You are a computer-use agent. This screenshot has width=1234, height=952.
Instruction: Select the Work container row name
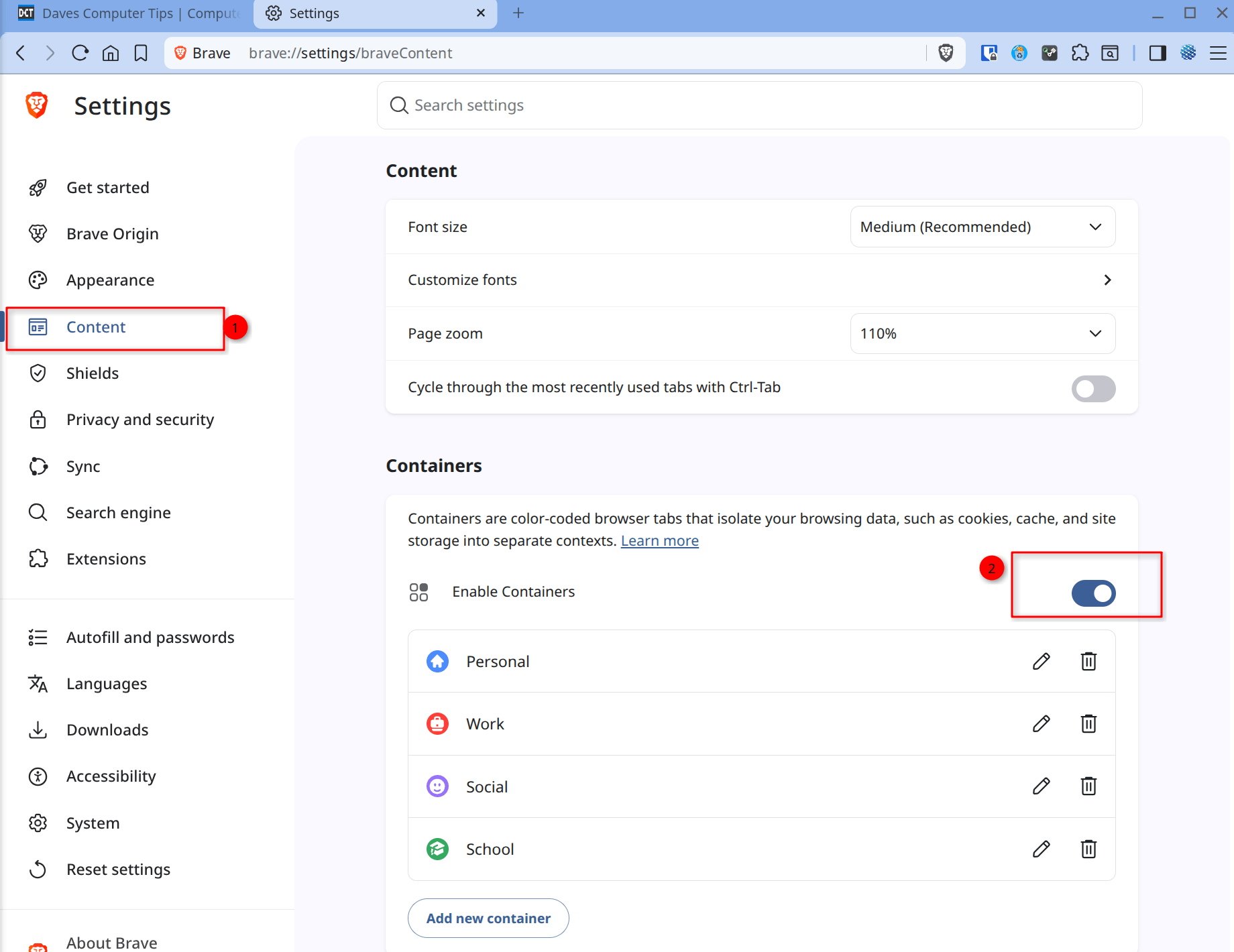point(485,724)
